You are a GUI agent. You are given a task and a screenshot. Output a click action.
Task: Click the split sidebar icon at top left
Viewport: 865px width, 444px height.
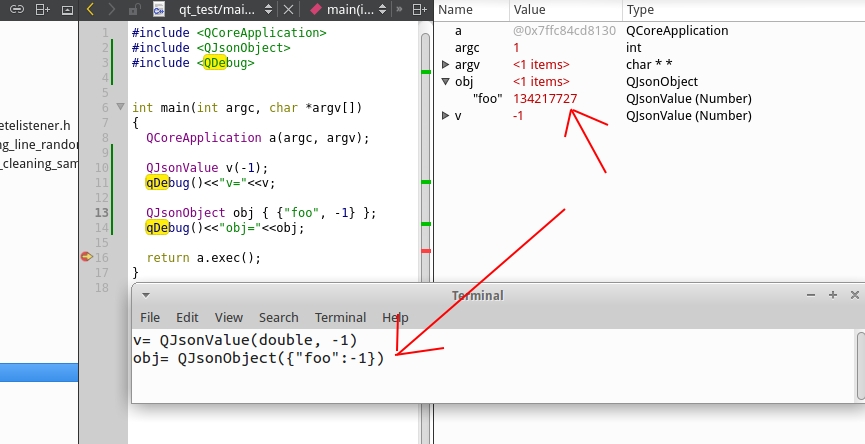click(x=43, y=9)
